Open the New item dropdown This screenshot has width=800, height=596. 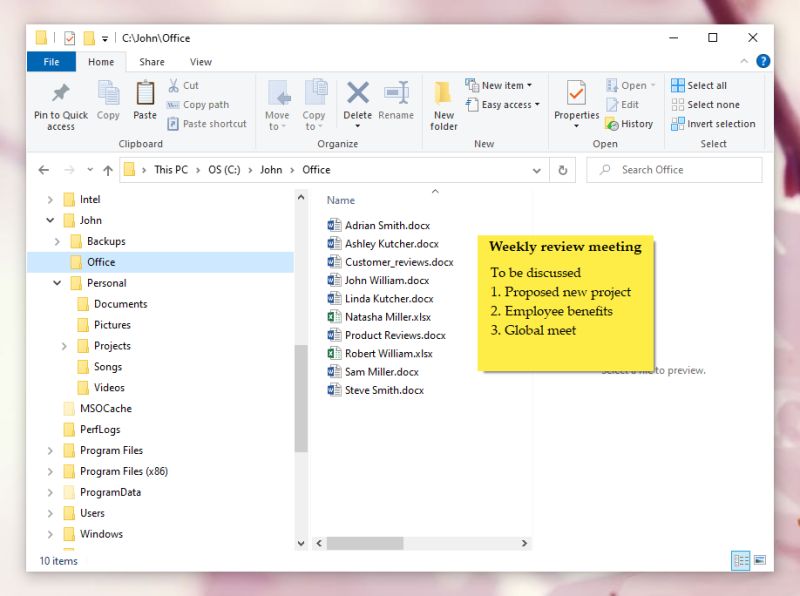coord(529,85)
